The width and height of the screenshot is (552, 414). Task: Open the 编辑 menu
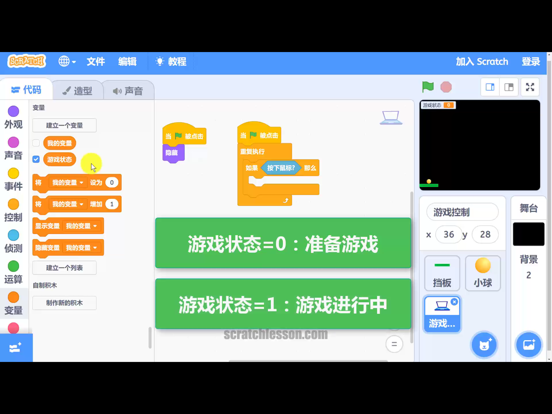click(127, 62)
